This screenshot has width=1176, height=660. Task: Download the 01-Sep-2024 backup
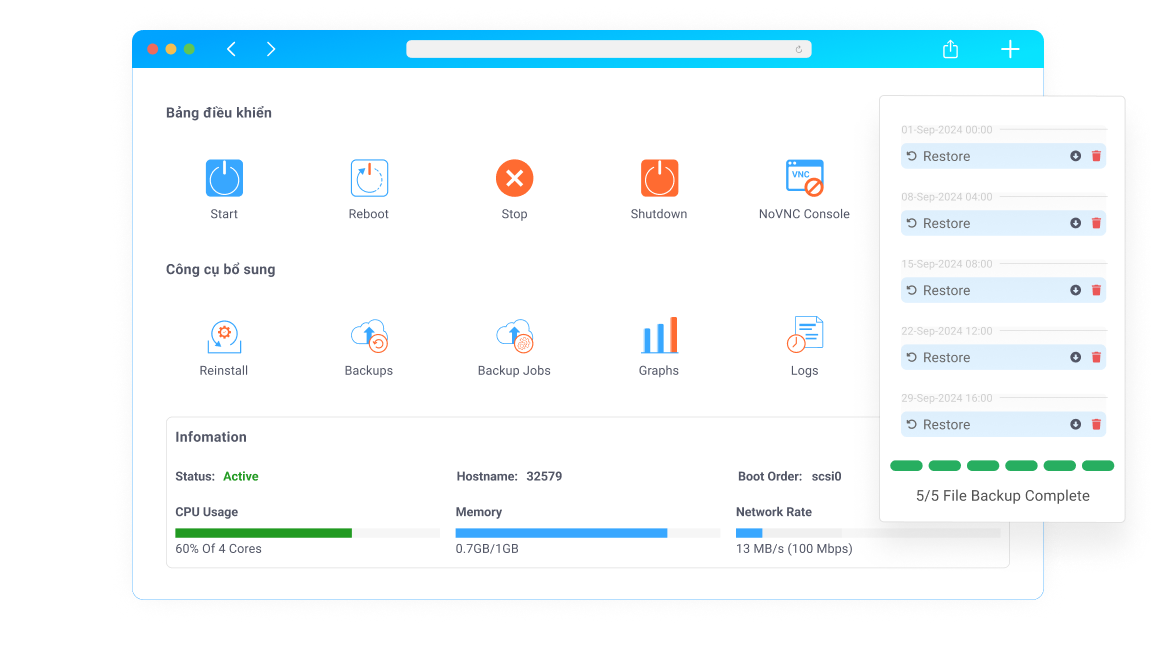[x=1075, y=156]
